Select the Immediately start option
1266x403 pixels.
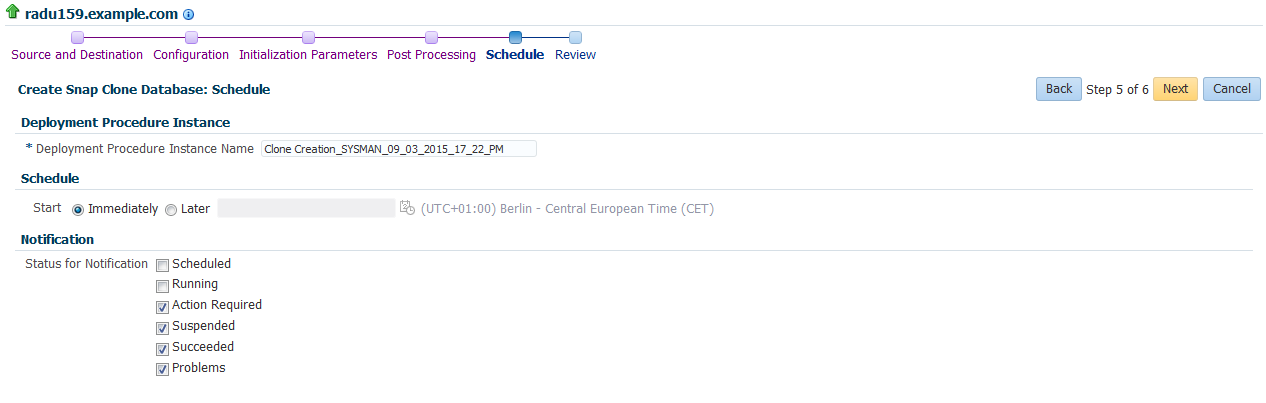78,210
